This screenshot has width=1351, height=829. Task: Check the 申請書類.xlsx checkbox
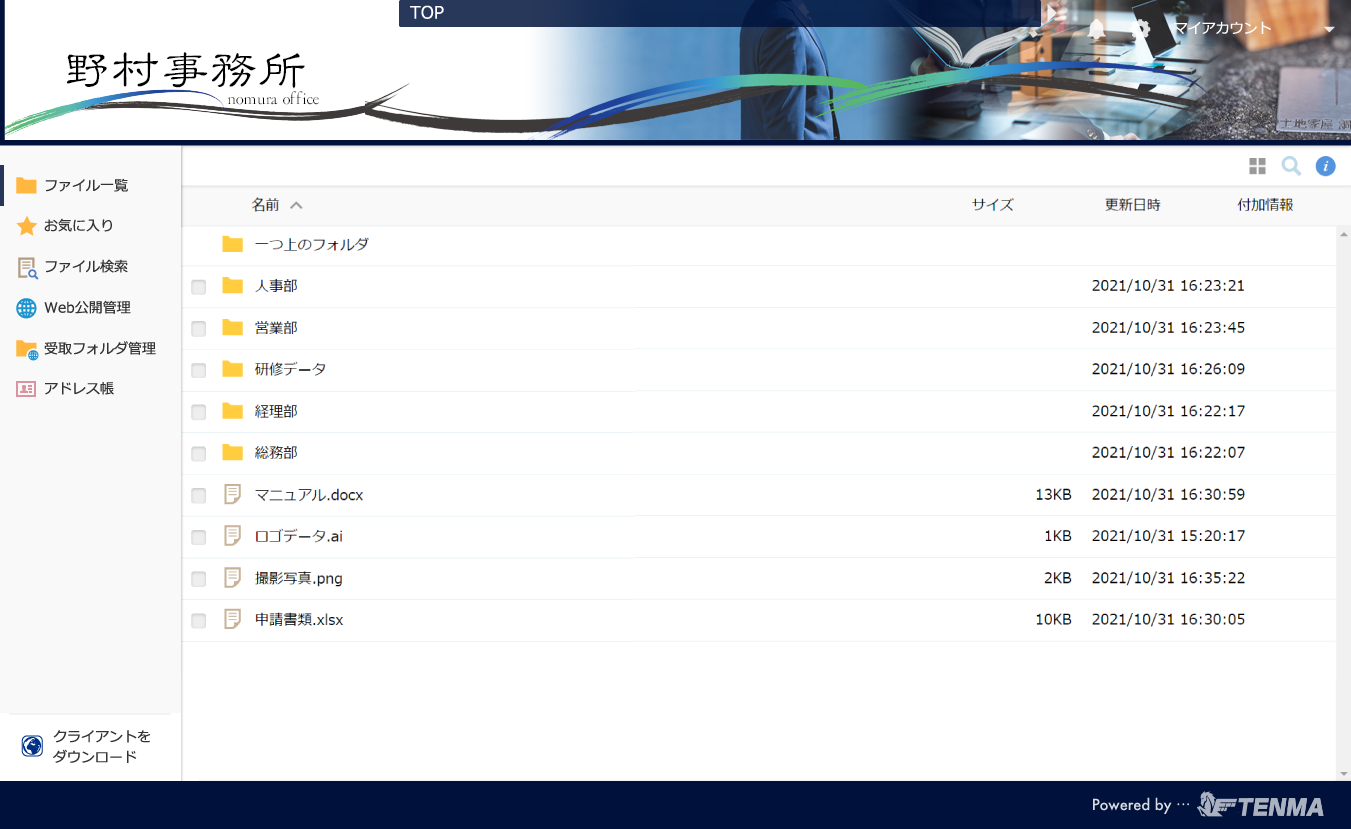pyautogui.click(x=199, y=621)
